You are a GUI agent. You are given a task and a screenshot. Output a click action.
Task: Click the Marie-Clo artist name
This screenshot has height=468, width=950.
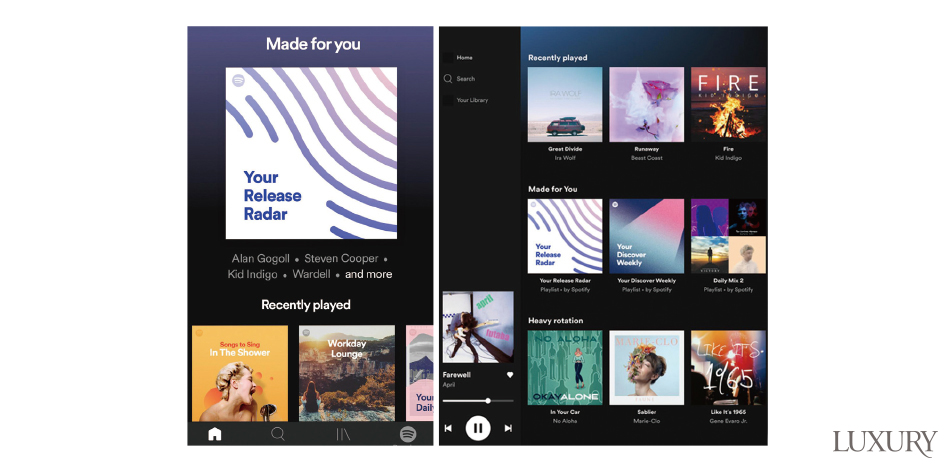click(646, 421)
